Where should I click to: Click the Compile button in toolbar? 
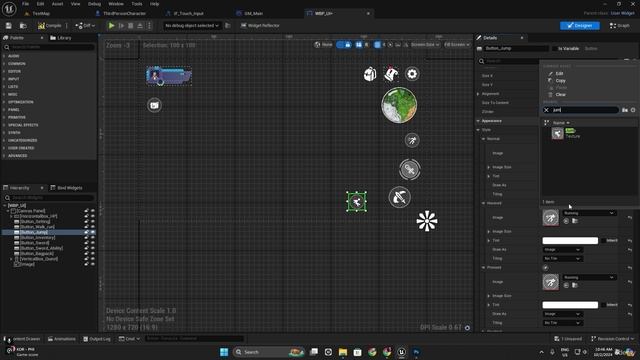click(49, 25)
